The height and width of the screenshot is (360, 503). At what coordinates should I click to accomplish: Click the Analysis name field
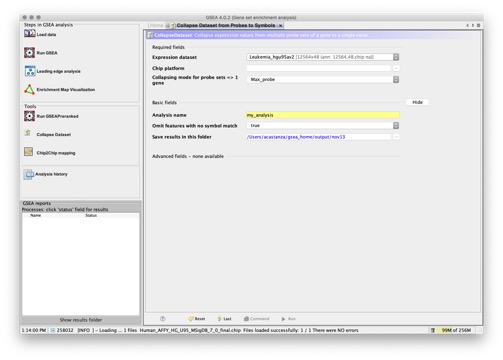[323, 115]
